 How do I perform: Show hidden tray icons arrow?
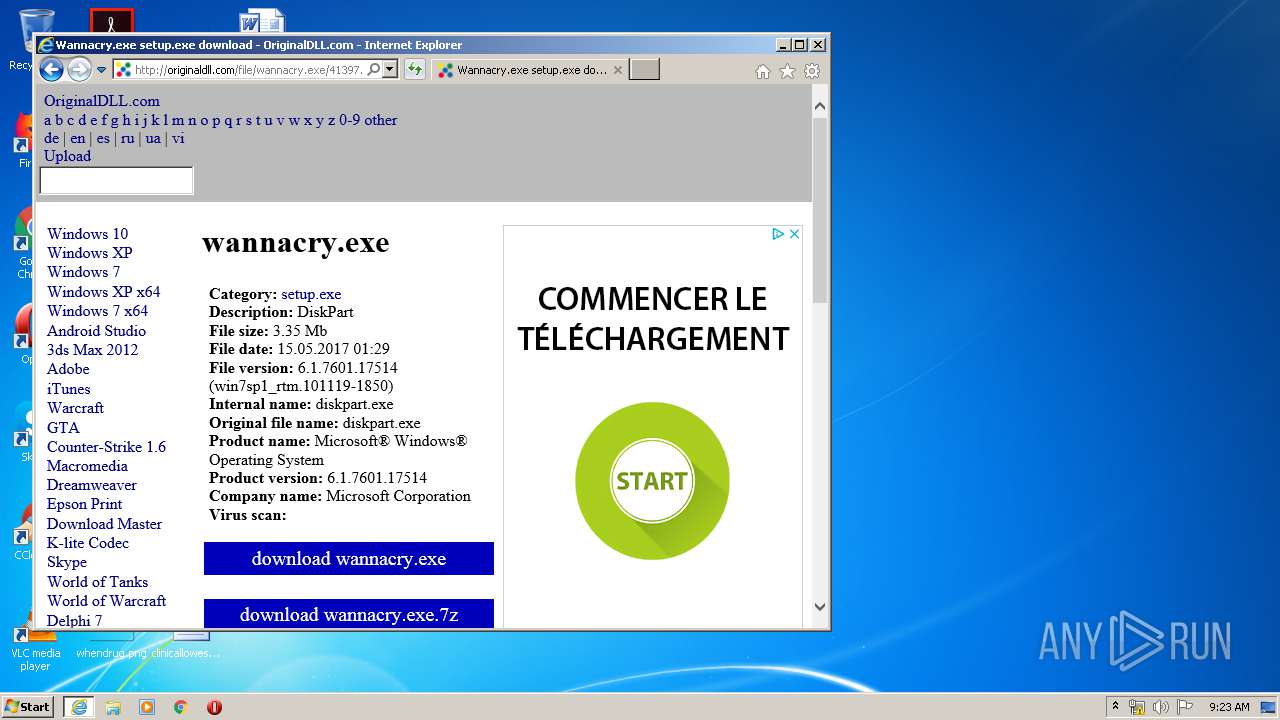1116,707
